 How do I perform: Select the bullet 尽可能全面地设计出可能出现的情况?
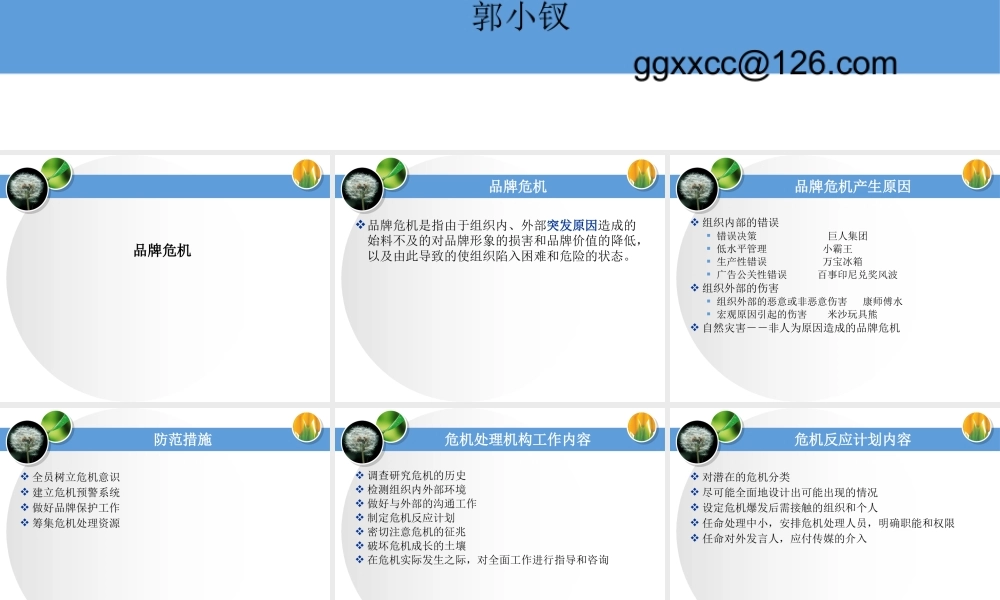click(x=790, y=492)
